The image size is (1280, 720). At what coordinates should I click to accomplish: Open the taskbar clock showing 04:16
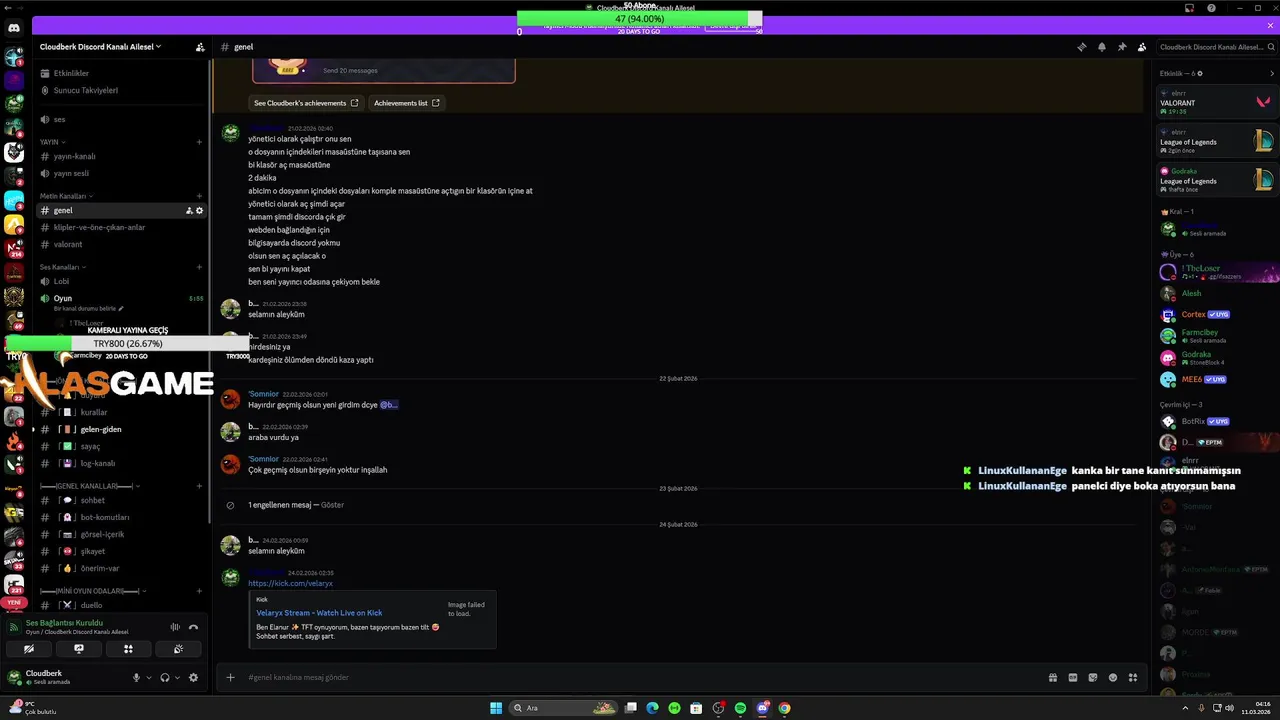point(1255,708)
